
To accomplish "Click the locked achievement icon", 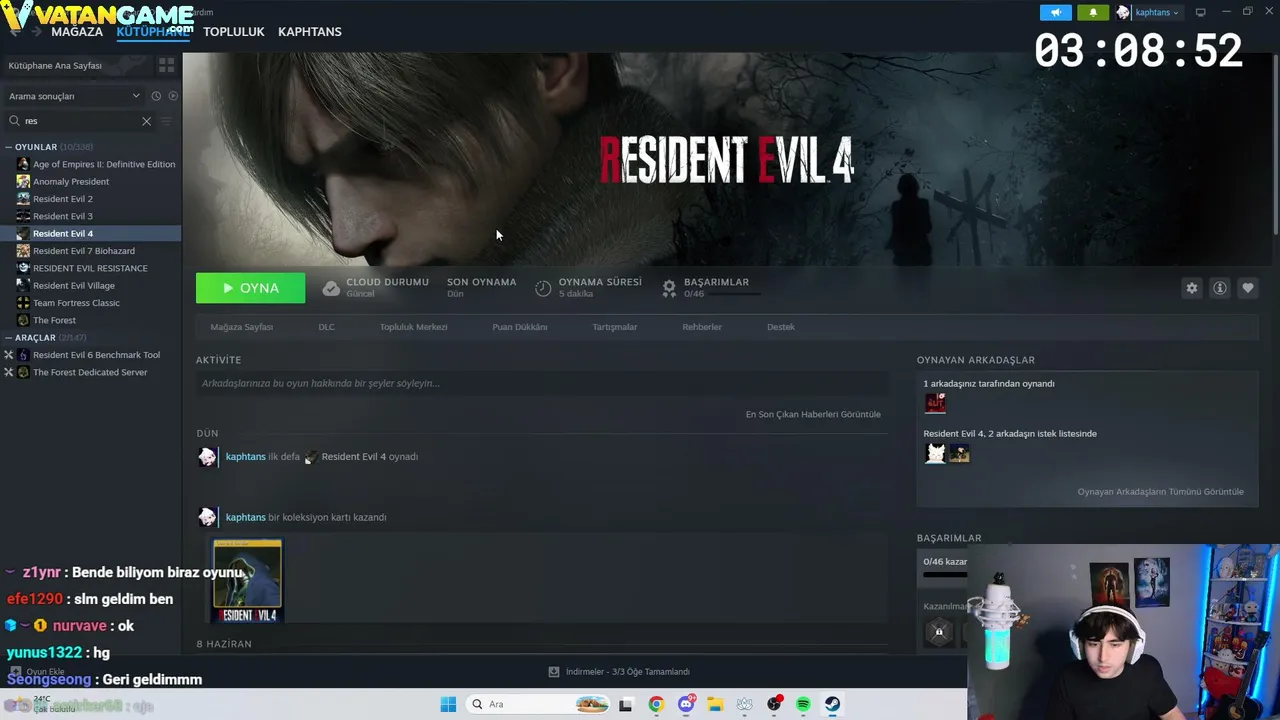I will click(938, 631).
